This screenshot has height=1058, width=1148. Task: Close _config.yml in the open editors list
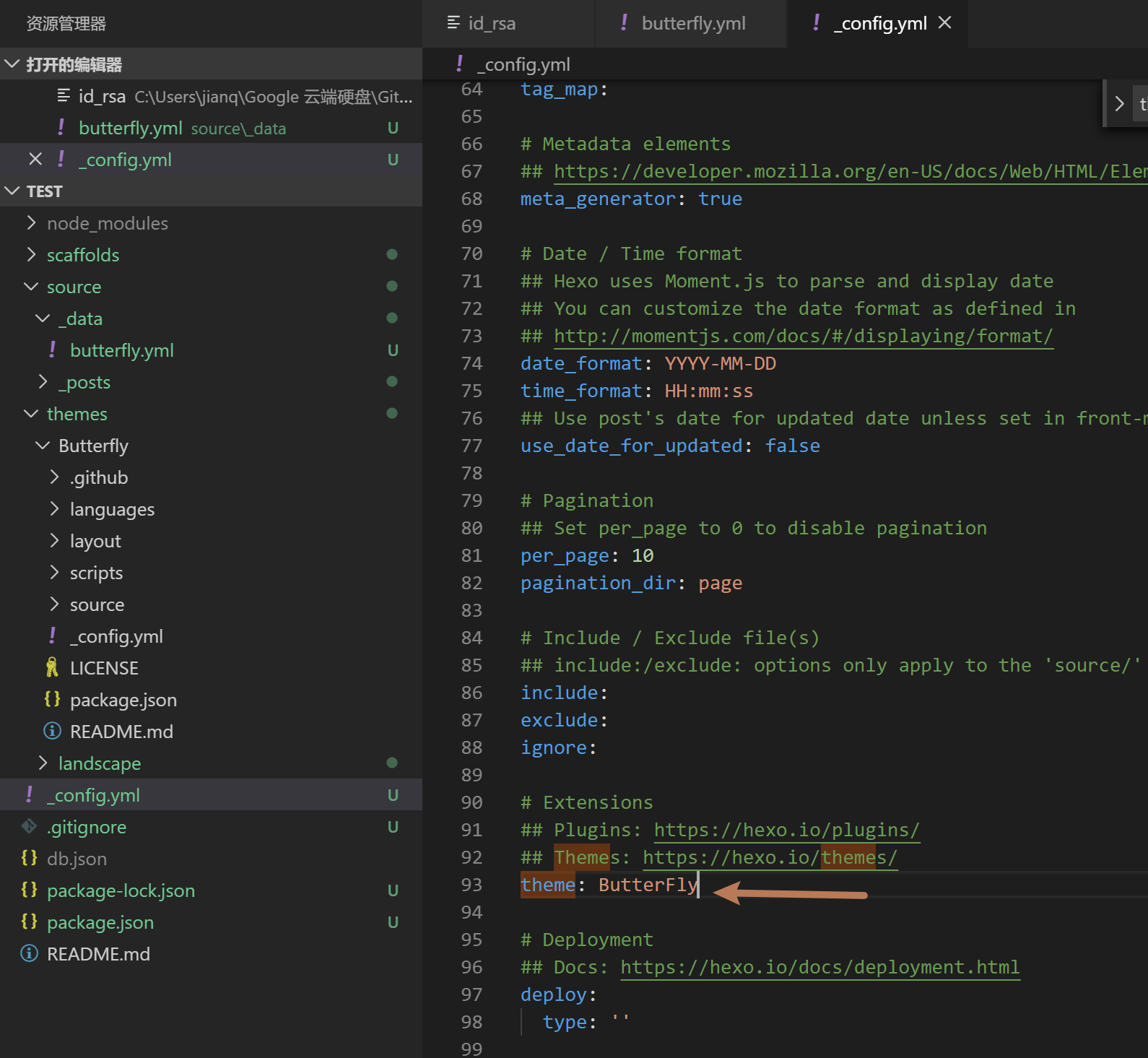35,159
